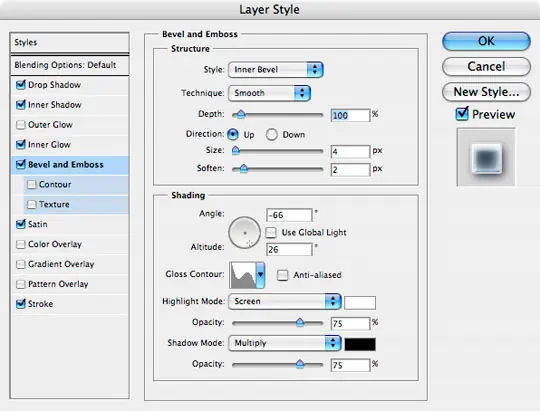The image size is (540, 411).
Task: Select the Down direction radio button
Action: coord(271,134)
